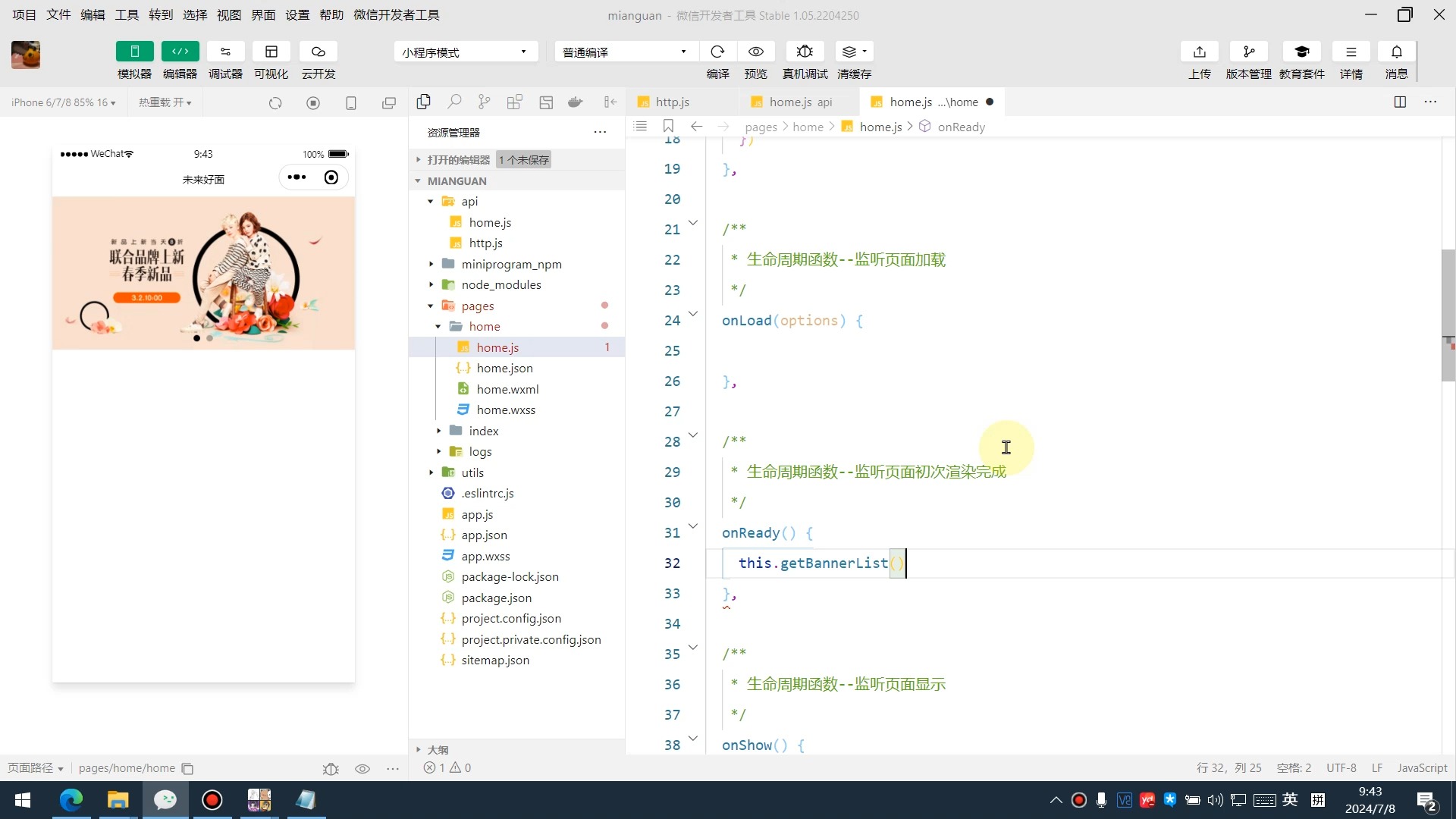Open version management (版本管理) icon

1248,52
